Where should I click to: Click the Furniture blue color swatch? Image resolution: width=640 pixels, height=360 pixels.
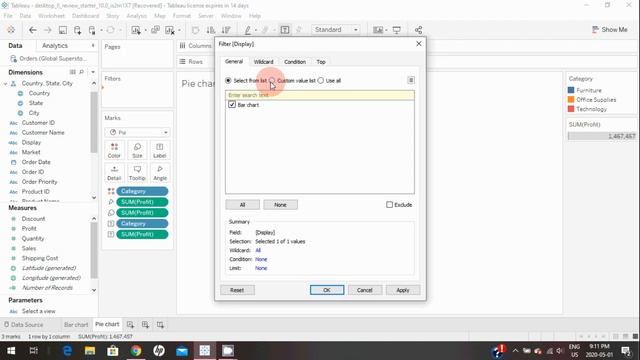click(571, 90)
